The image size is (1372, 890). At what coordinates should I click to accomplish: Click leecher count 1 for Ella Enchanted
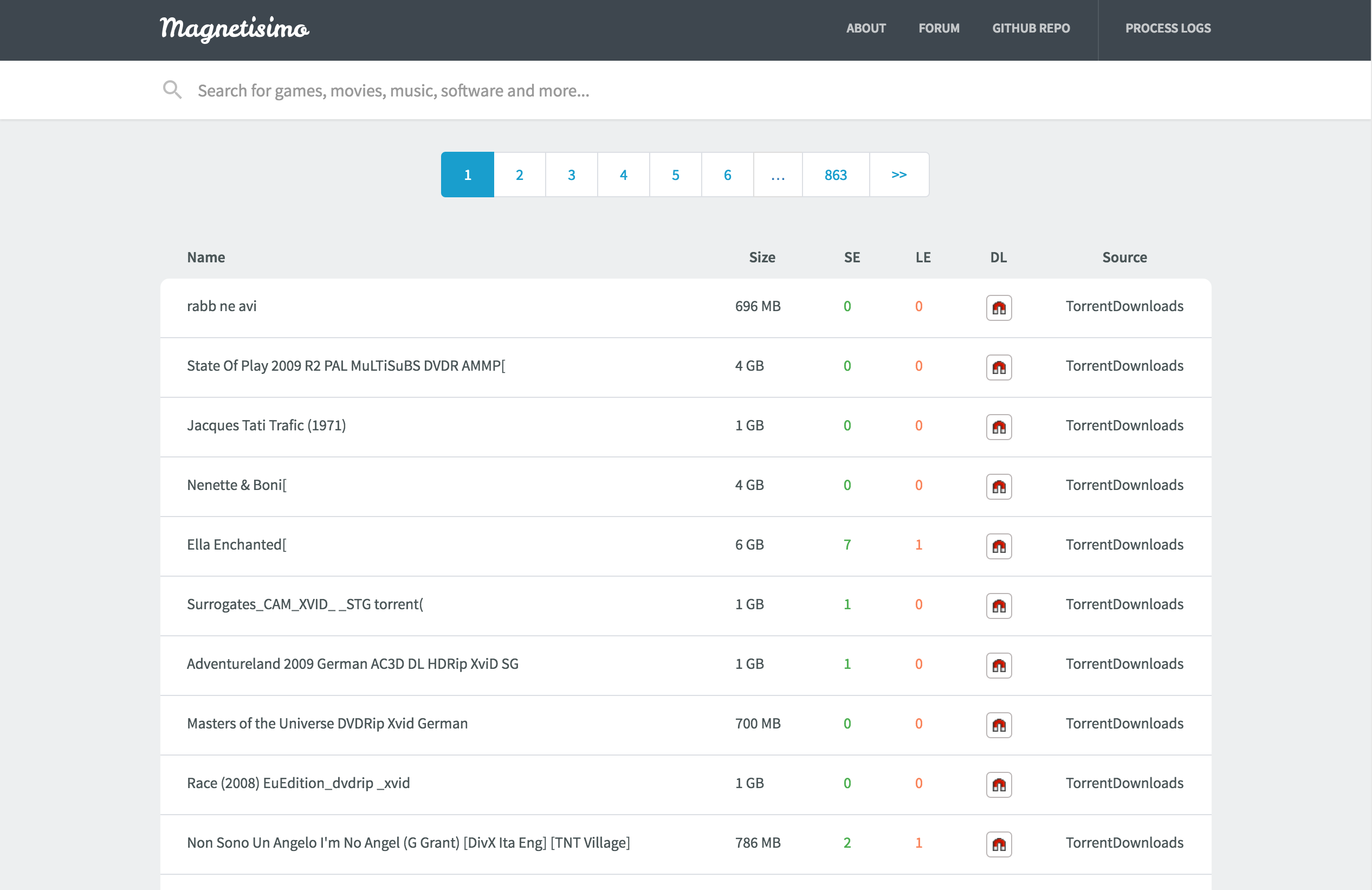pos(918,545)
